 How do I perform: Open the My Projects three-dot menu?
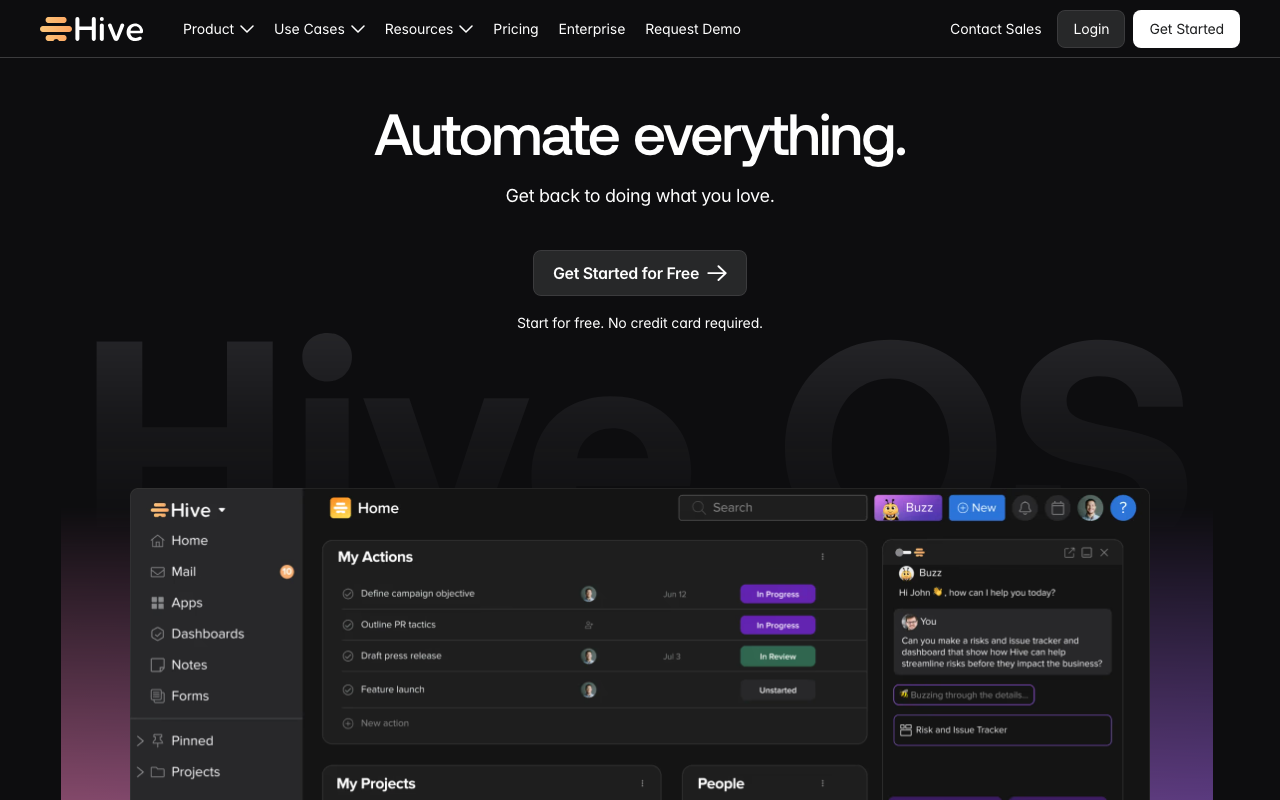tap(643, 784)
